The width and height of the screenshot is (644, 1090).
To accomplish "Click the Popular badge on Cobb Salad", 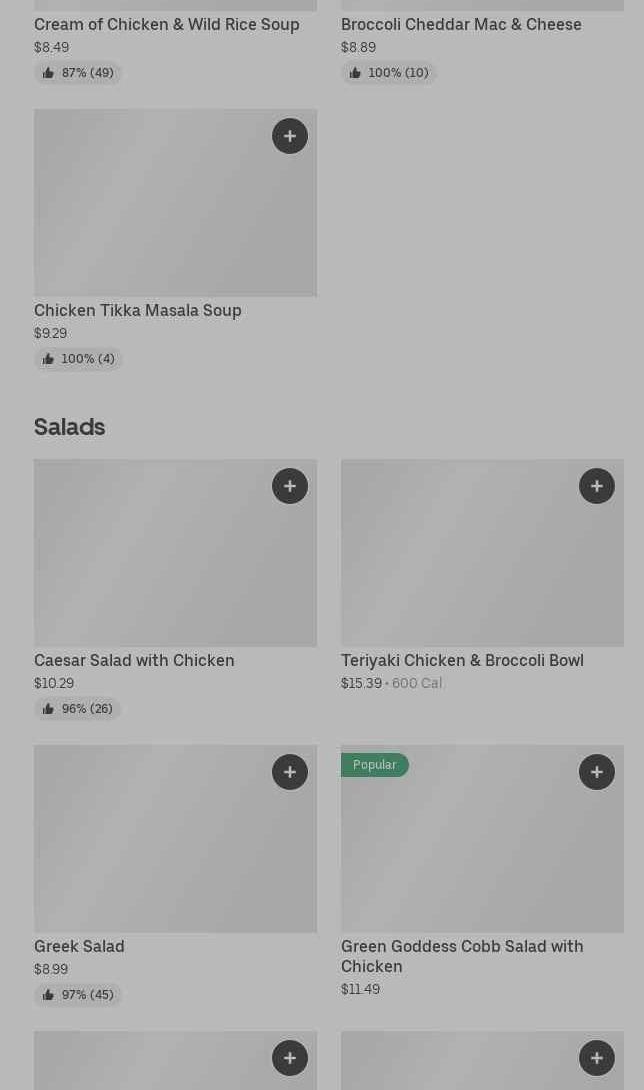I will click(x=375, y=765).
